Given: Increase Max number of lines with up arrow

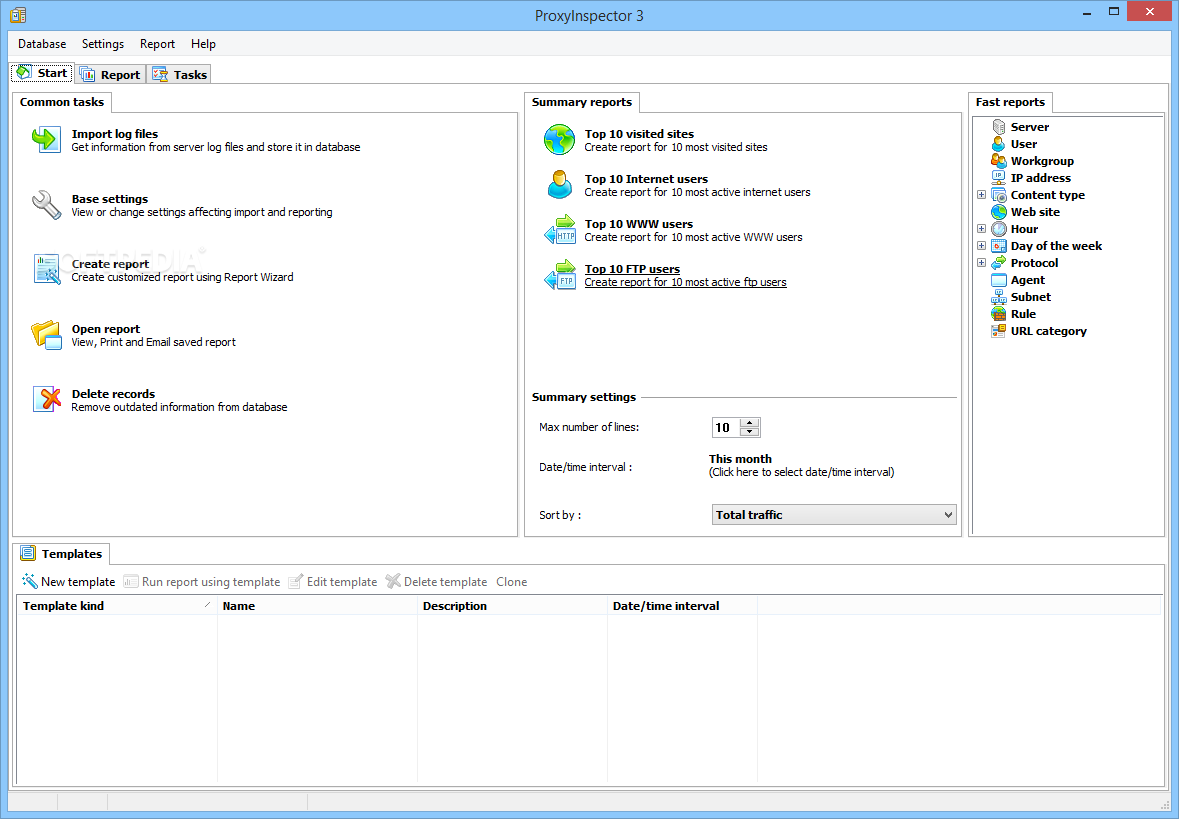Looking at the screenshot, I should pyautogui.click(x=750, y=423).
